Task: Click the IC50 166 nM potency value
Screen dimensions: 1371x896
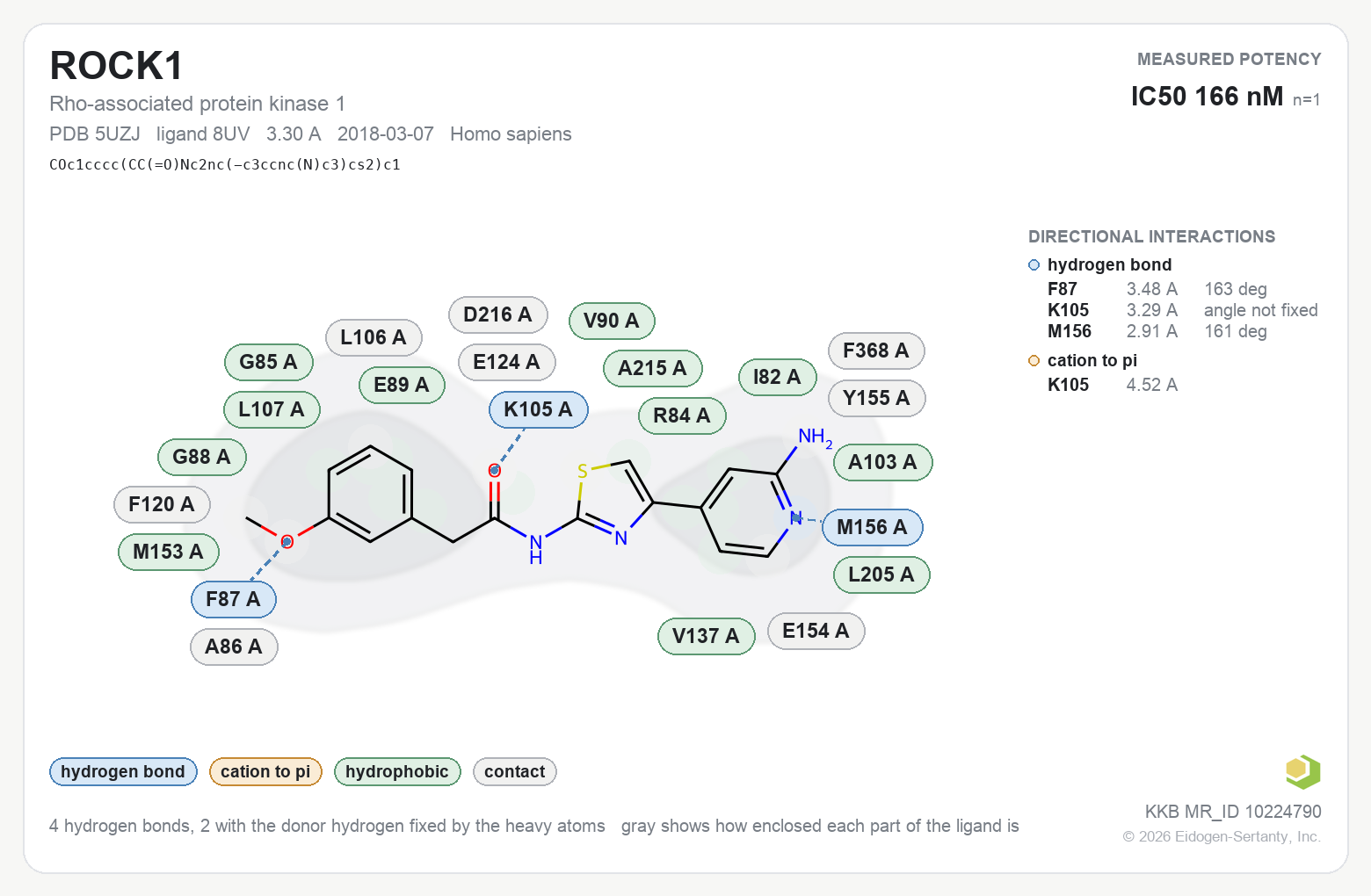Action: click(x=1207, y=97)
